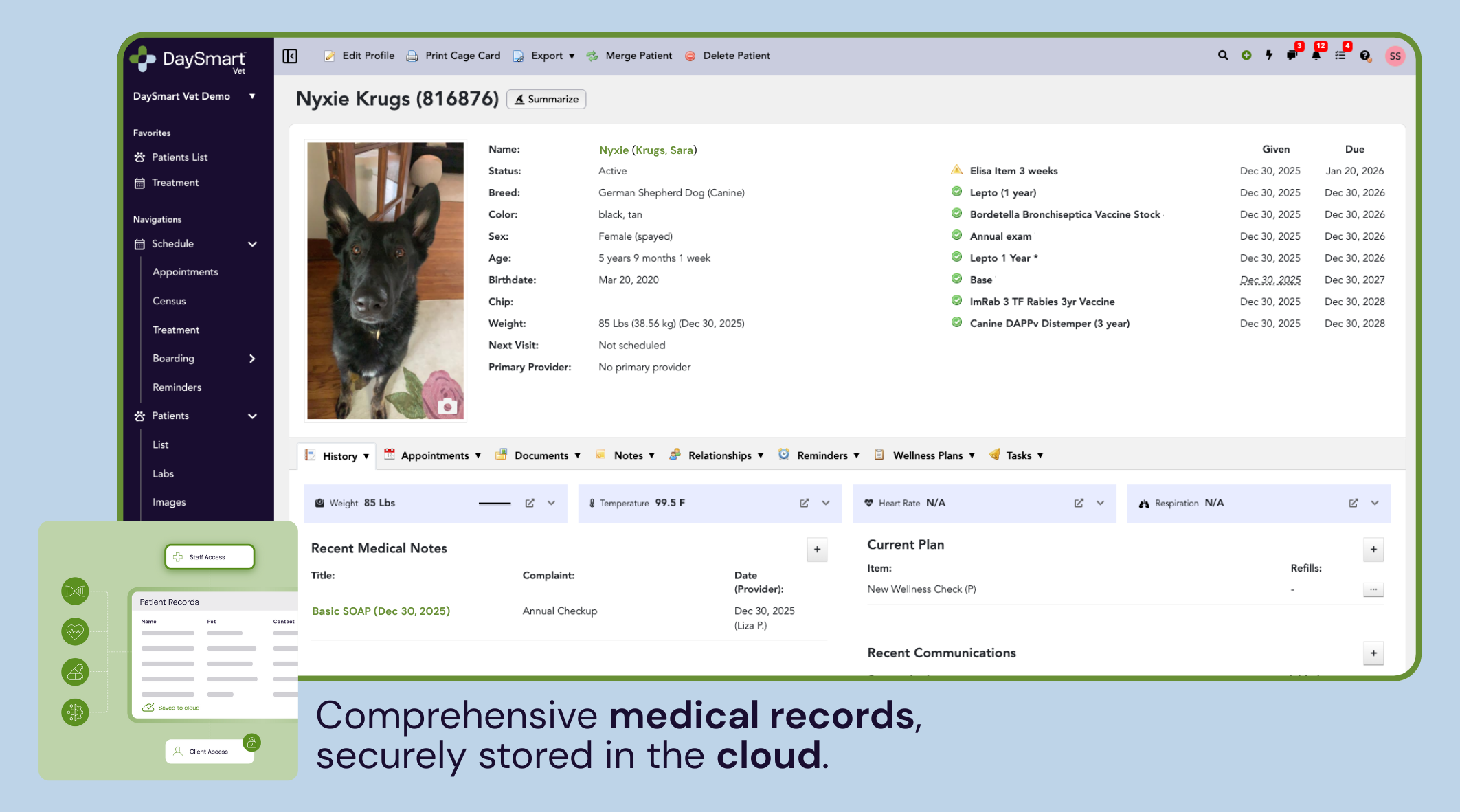Collapse the Patients section in the sidebar
Screen dimensions: 1460x812
[x=253, y=416]
